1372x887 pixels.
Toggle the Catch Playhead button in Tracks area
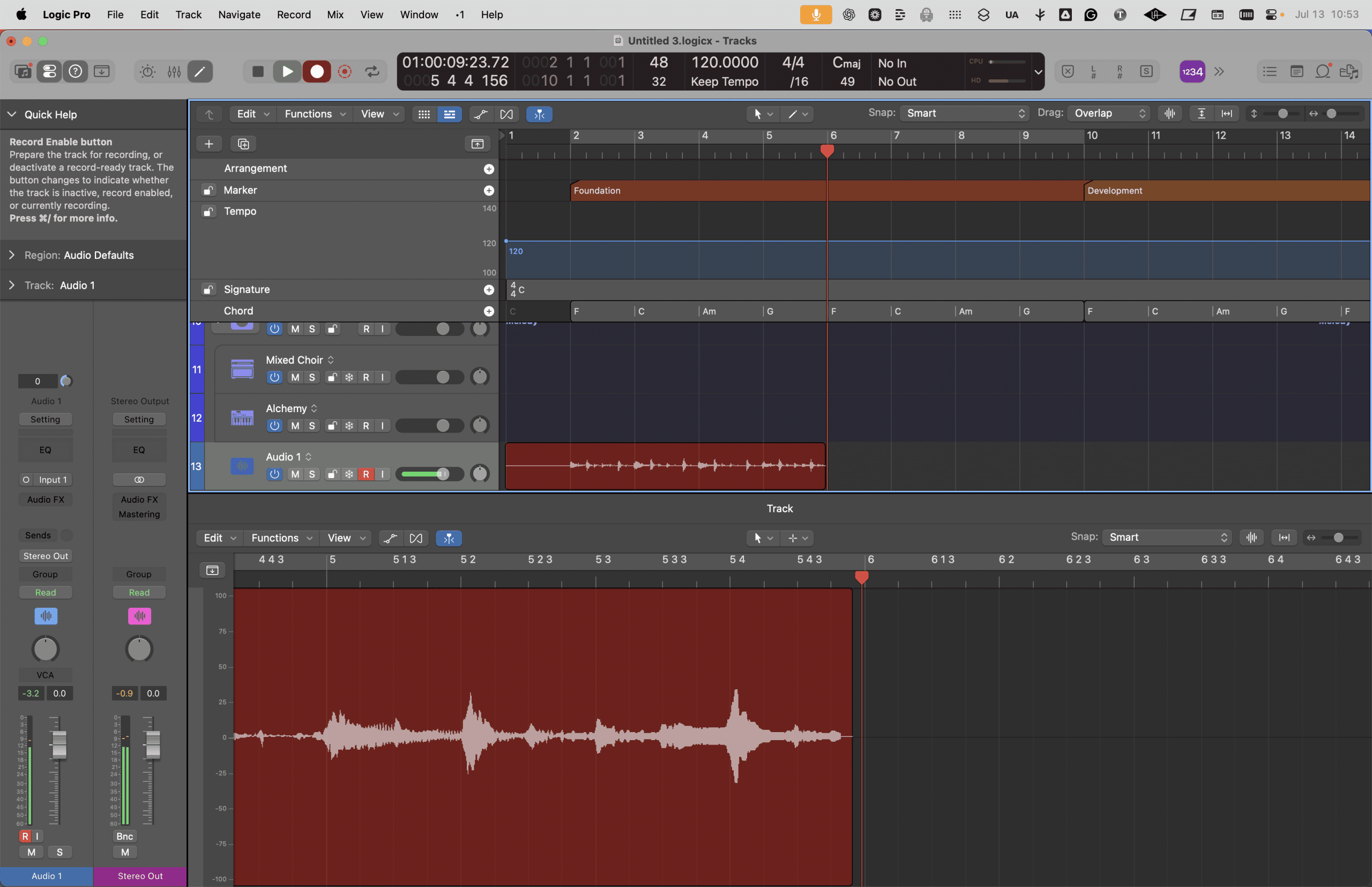tap(539, 114)
